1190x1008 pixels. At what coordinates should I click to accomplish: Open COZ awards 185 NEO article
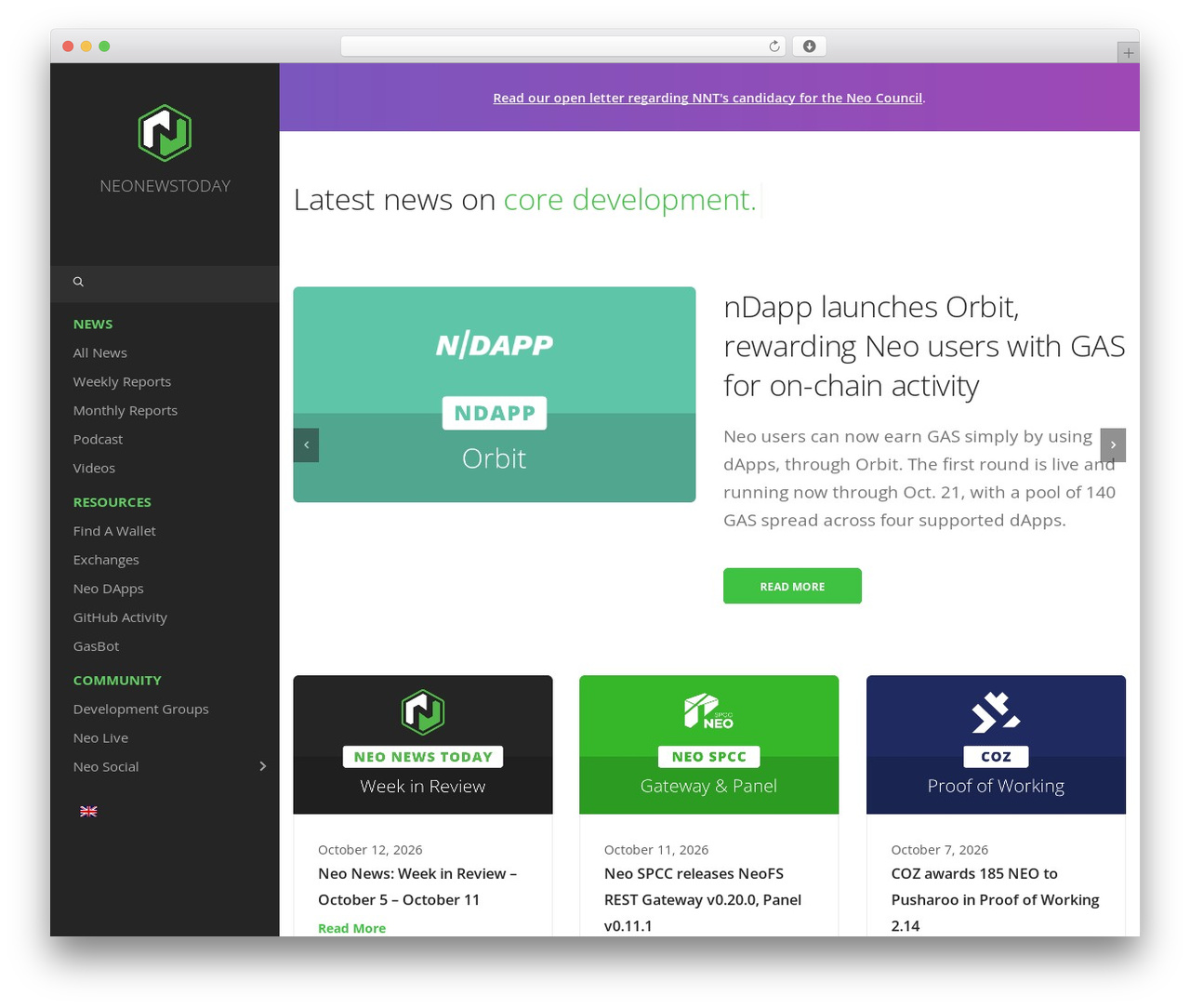tap(995, 899)
